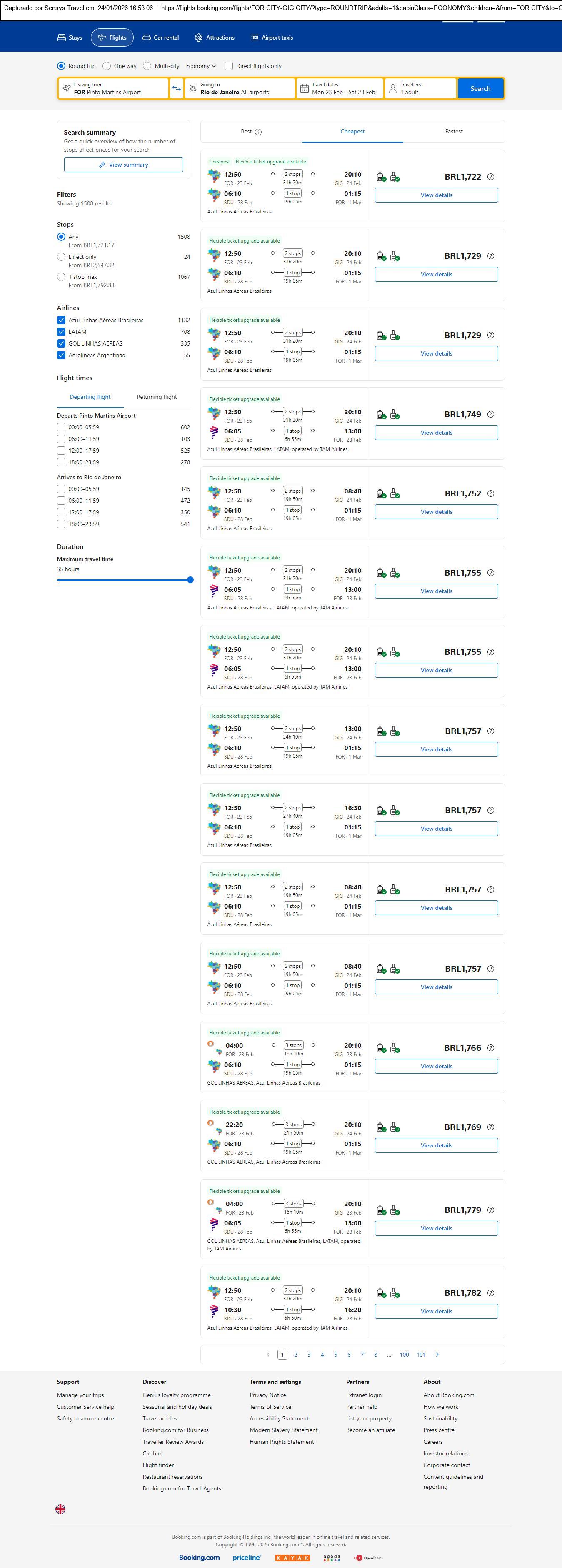Uncheck the LATAM airline filter
The width and height of the screenshot is (562, 1568).
point(61,332)
